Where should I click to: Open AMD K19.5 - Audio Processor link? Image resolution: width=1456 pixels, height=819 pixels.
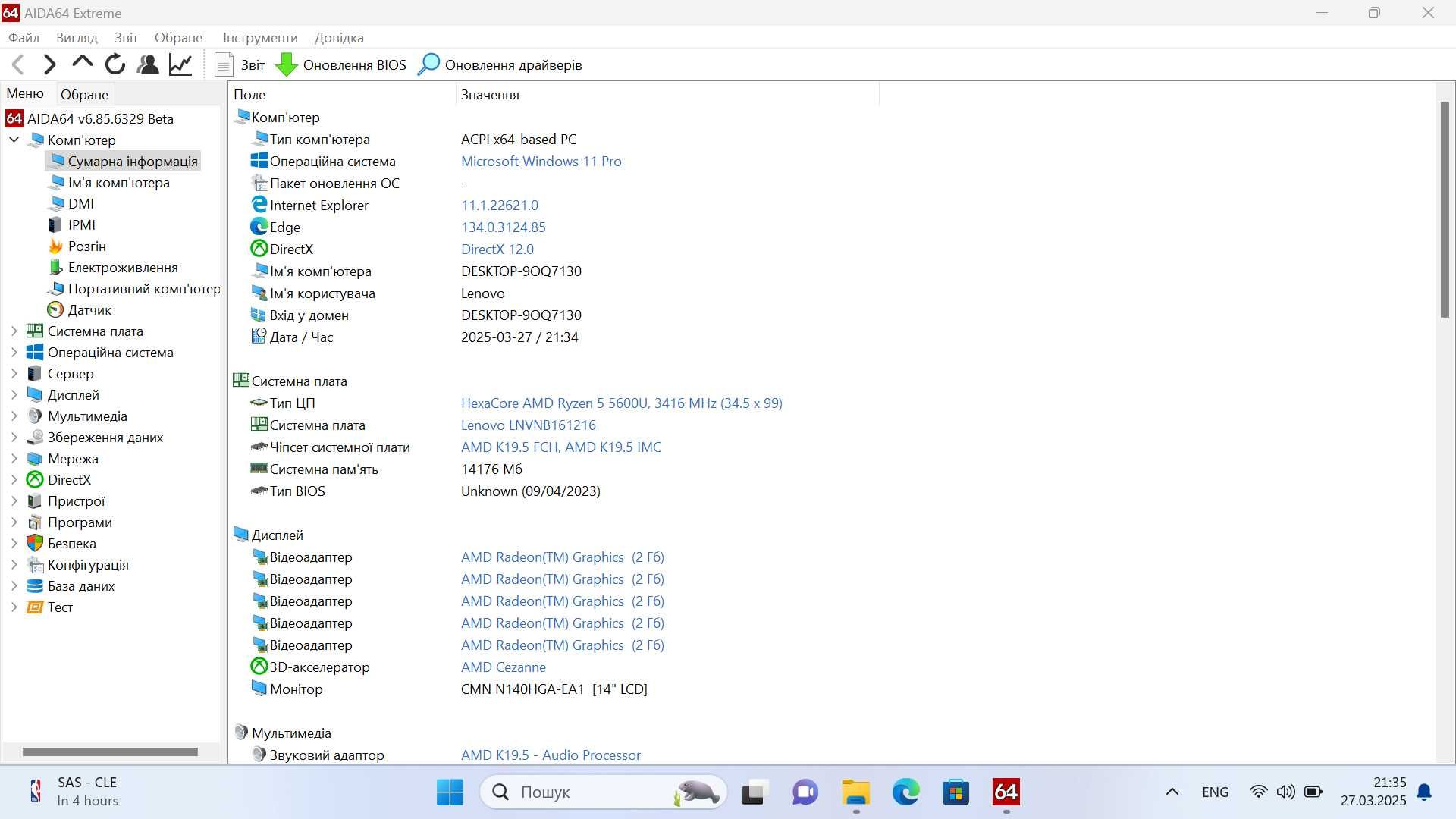pos(551,755)
